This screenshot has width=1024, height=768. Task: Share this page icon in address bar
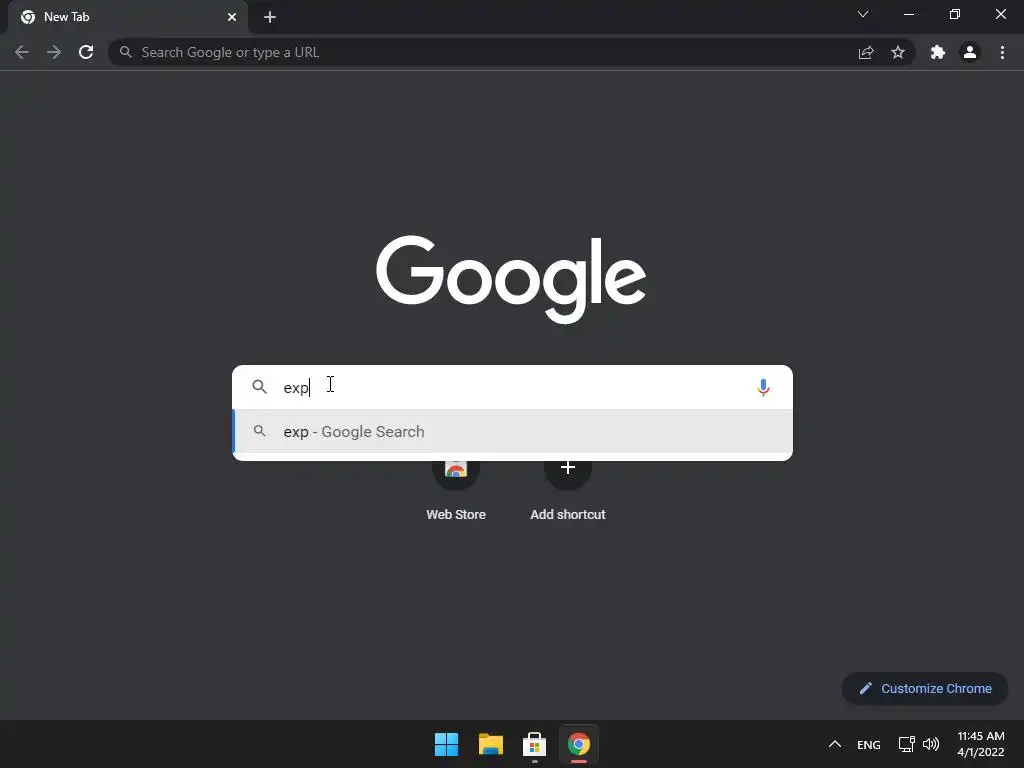866,52
